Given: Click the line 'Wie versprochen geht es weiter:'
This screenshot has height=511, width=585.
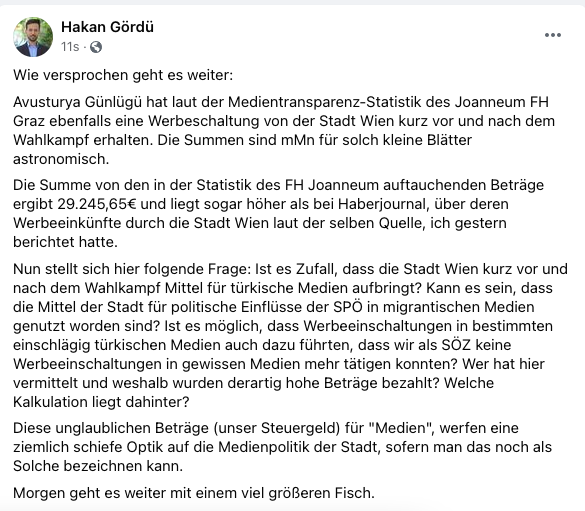Looking at the screenshot, I should click(123, 75).
